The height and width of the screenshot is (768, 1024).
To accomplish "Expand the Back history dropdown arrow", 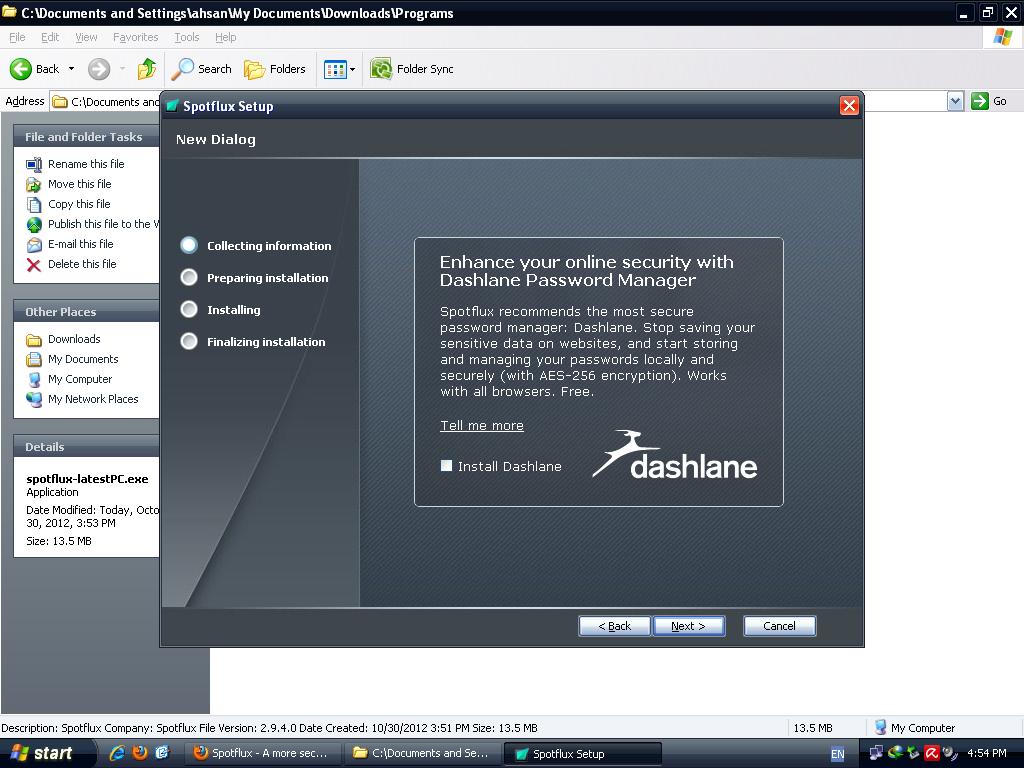I will (71, 69).
